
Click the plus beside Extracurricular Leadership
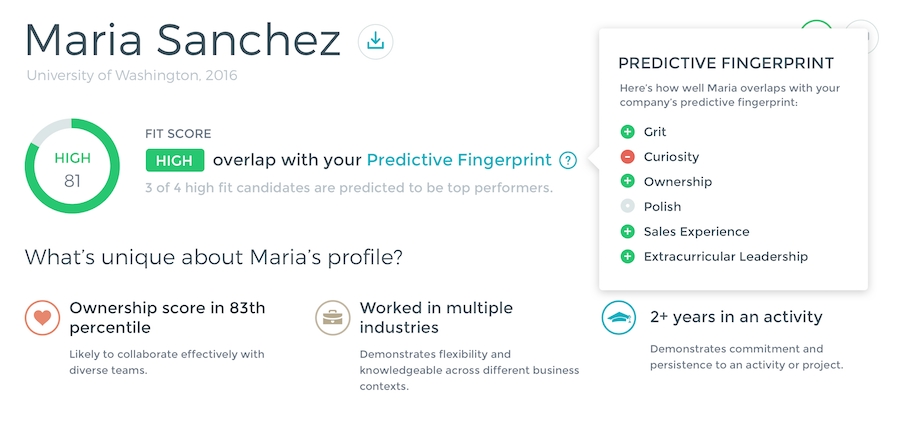(x=627, y=257)
